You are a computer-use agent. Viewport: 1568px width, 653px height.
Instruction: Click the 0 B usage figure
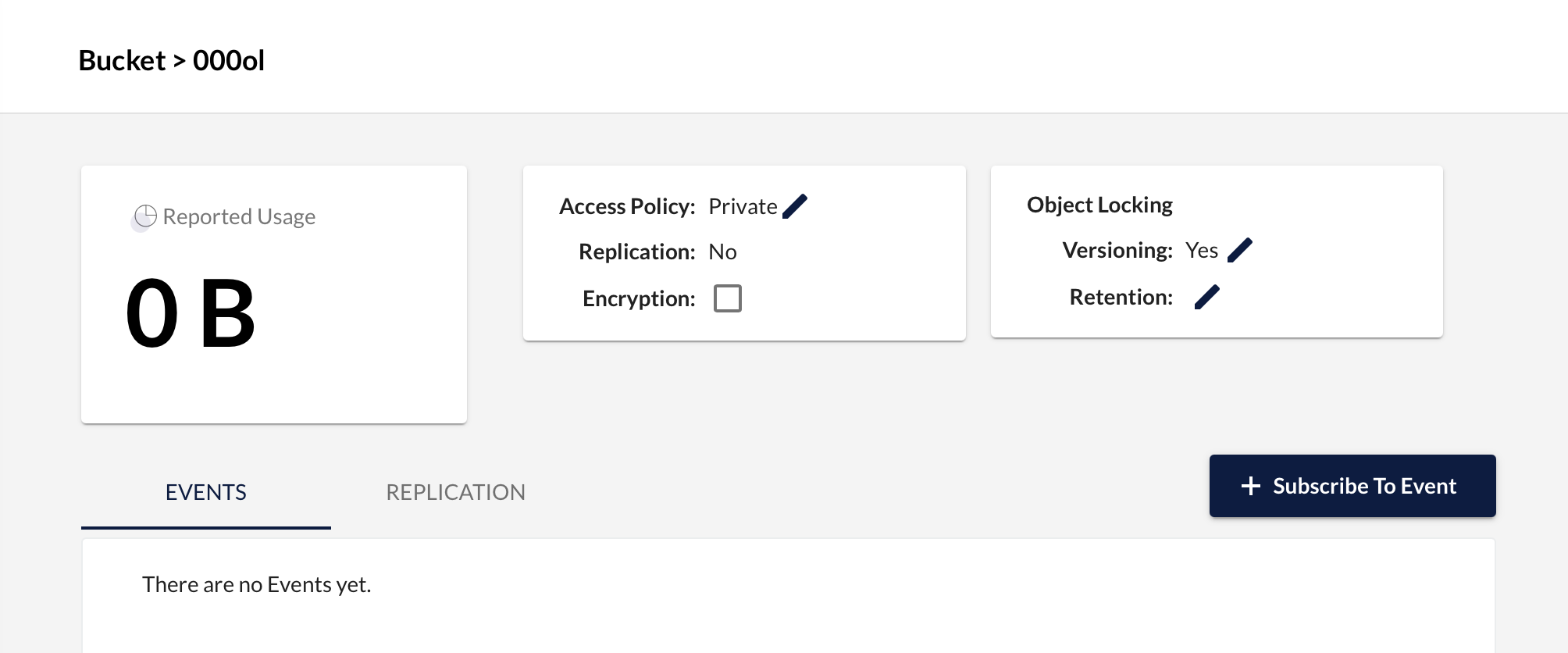(191, 314)
